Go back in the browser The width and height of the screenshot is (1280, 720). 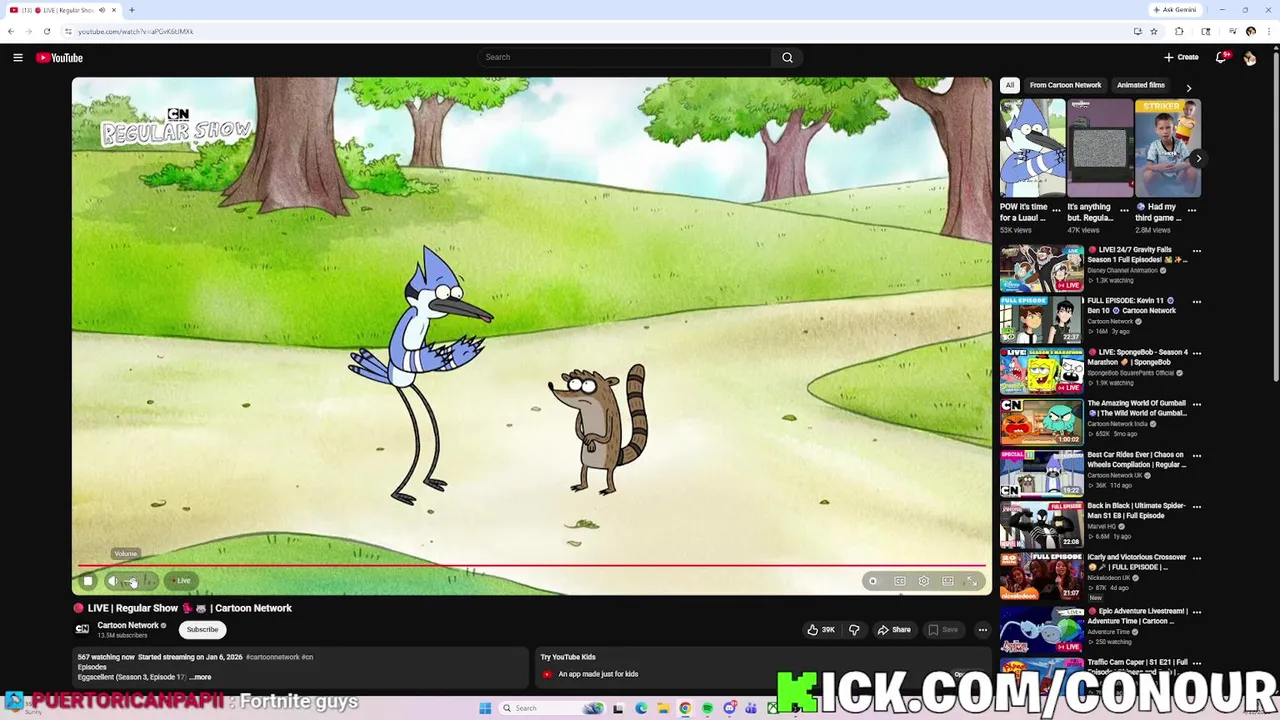[11, 31]
